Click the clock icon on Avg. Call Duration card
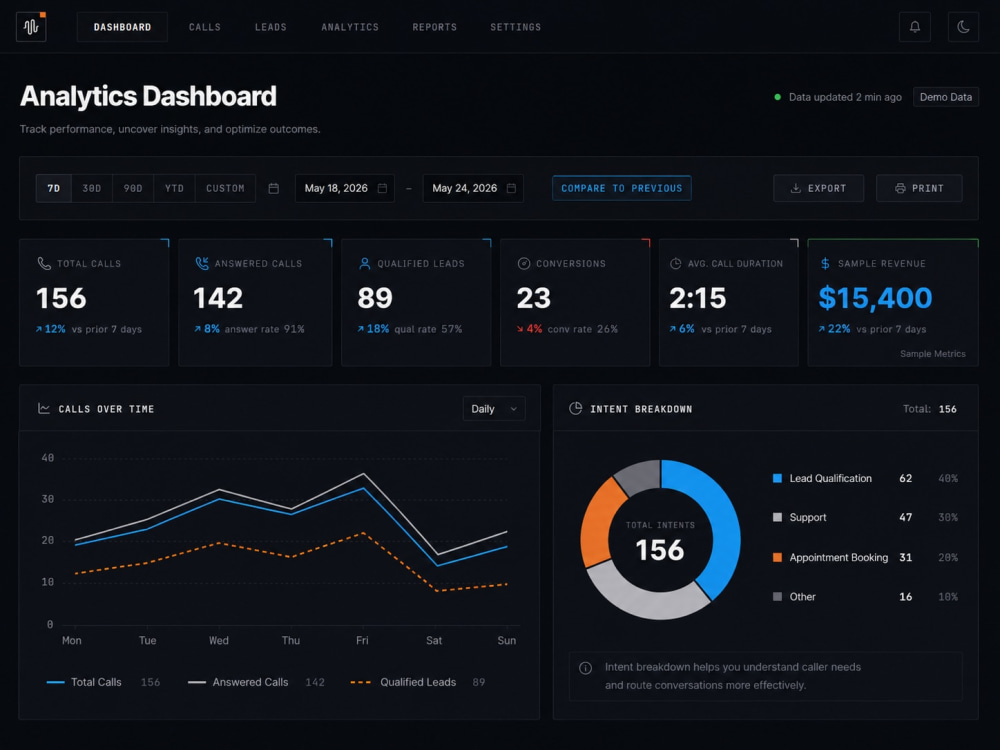The image size is (1000, 750). coord(675,263)
